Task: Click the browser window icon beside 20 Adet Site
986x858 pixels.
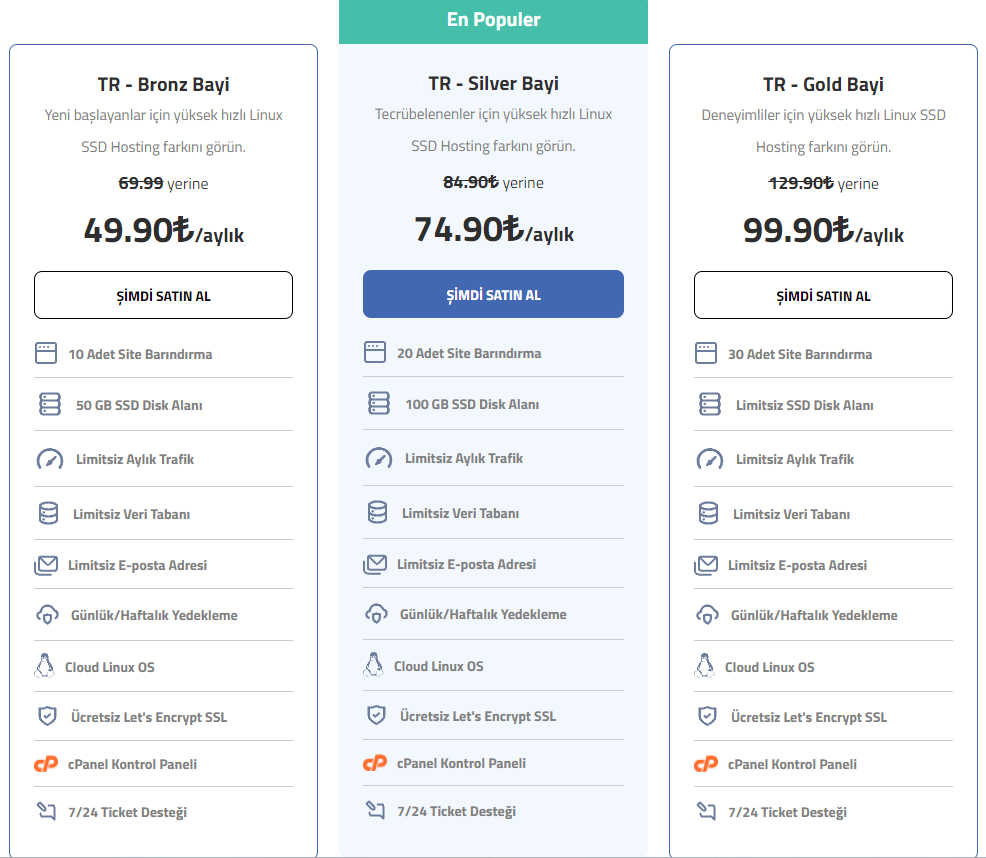Action: click(375, 352)
